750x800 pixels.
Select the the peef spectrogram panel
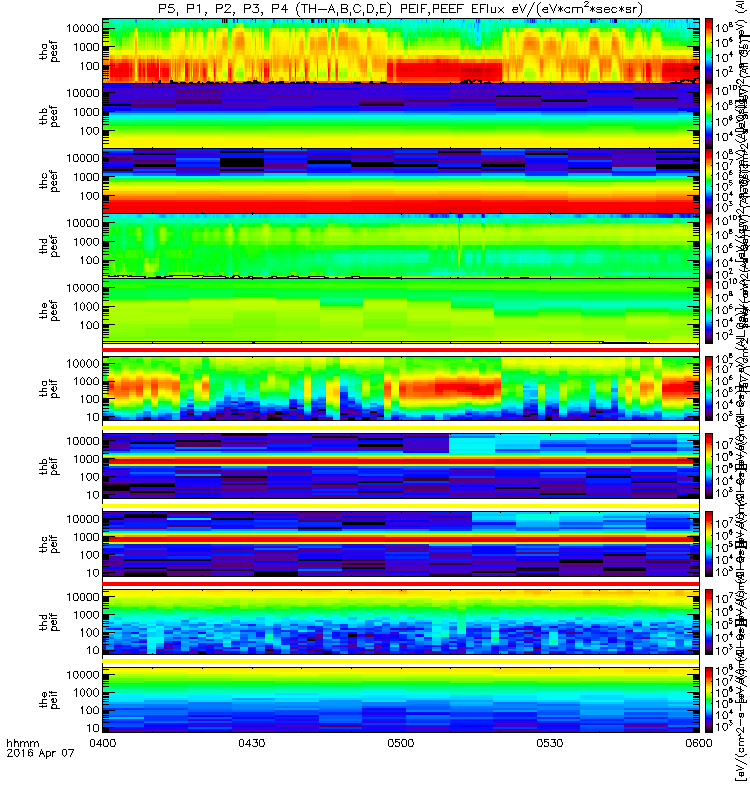click(x=401, y=310)
